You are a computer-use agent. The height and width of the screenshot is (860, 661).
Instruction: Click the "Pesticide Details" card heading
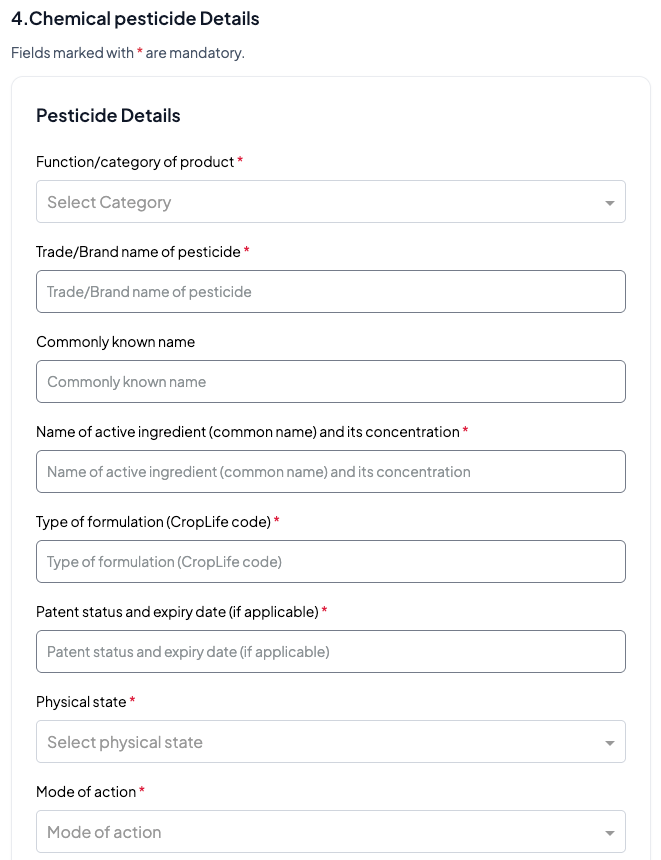108,116
